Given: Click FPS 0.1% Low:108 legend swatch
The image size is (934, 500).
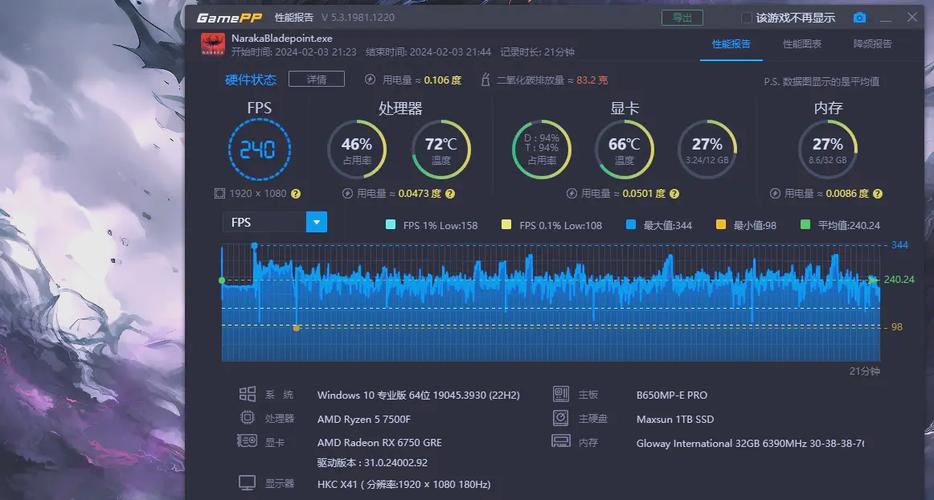Looking at the screenshot, I should (506, 225).
